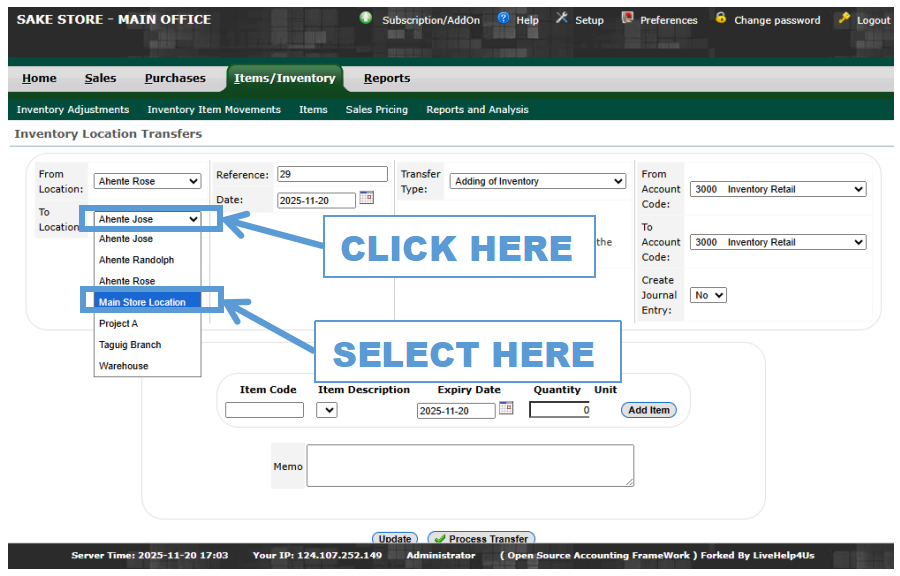Click the blue Help question mark icon
Viewport: 900px width, 576px height.
coord(503,19)
